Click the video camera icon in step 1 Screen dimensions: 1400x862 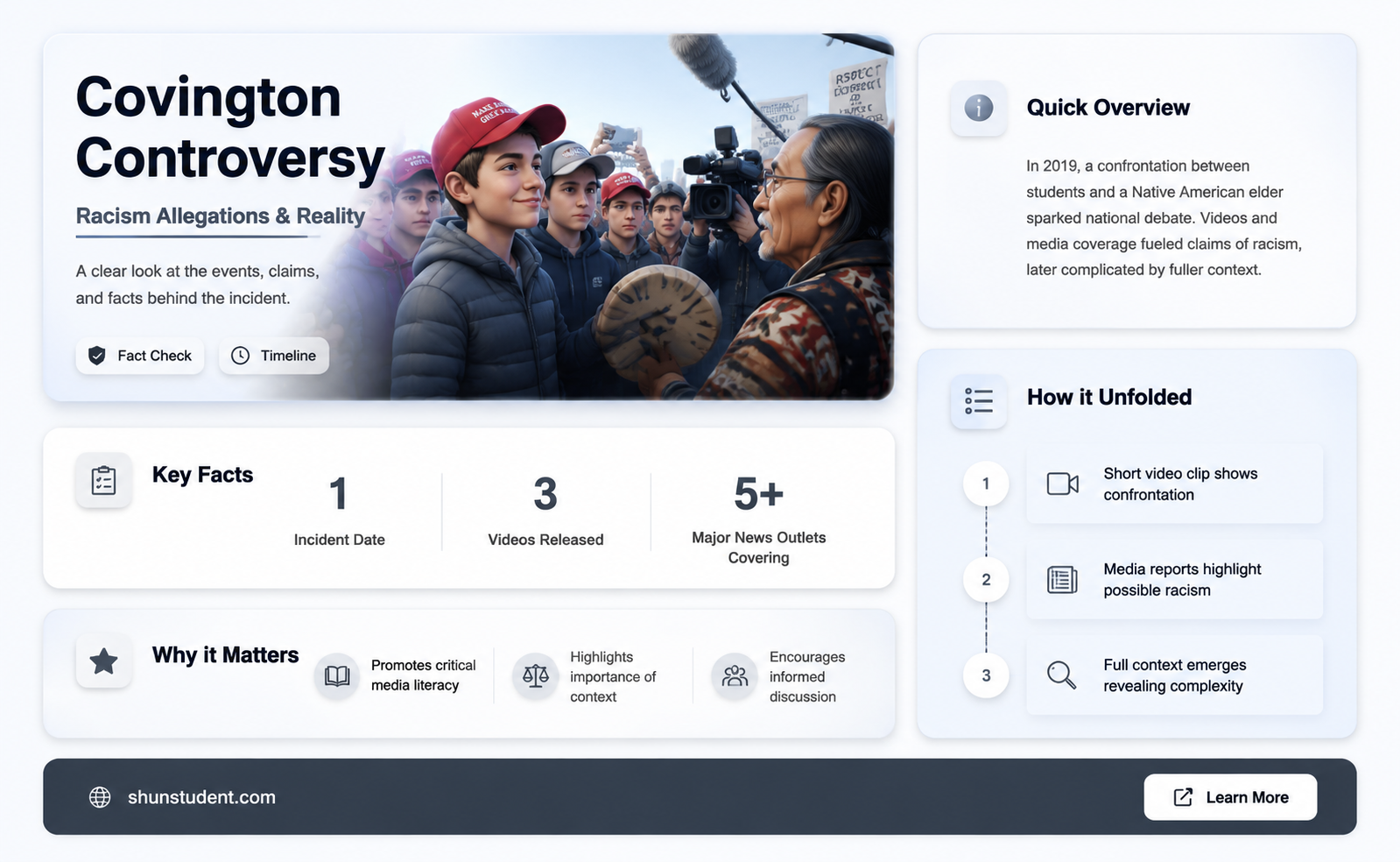pos(1062,484)
